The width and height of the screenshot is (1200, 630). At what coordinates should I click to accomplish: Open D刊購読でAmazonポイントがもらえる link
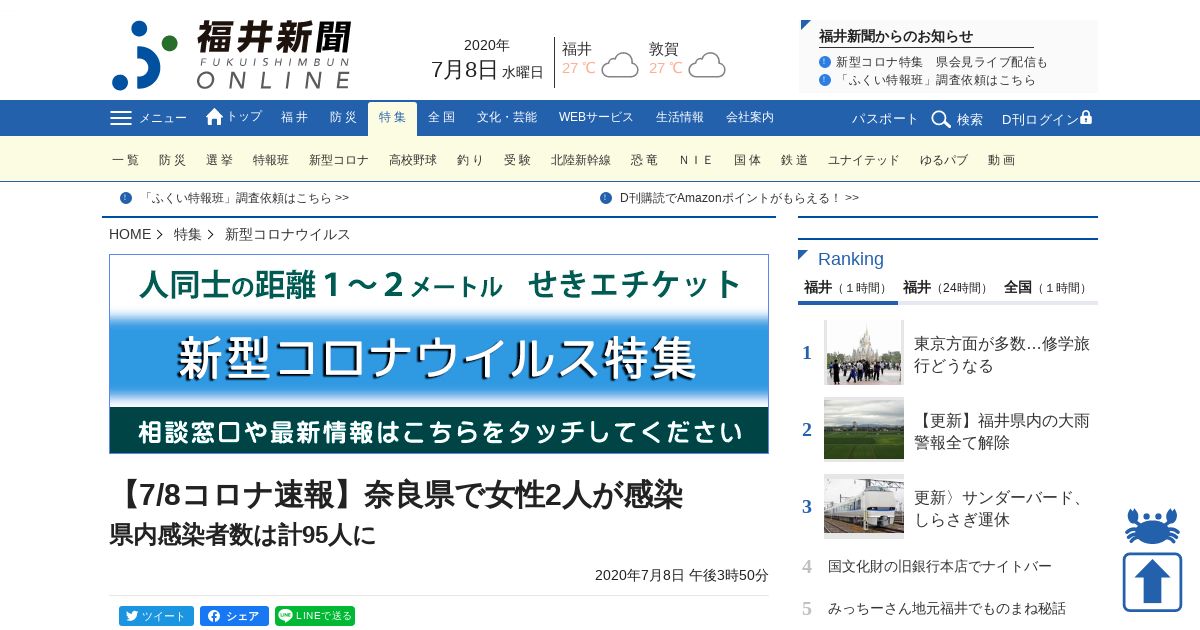(x=739, y=198)
